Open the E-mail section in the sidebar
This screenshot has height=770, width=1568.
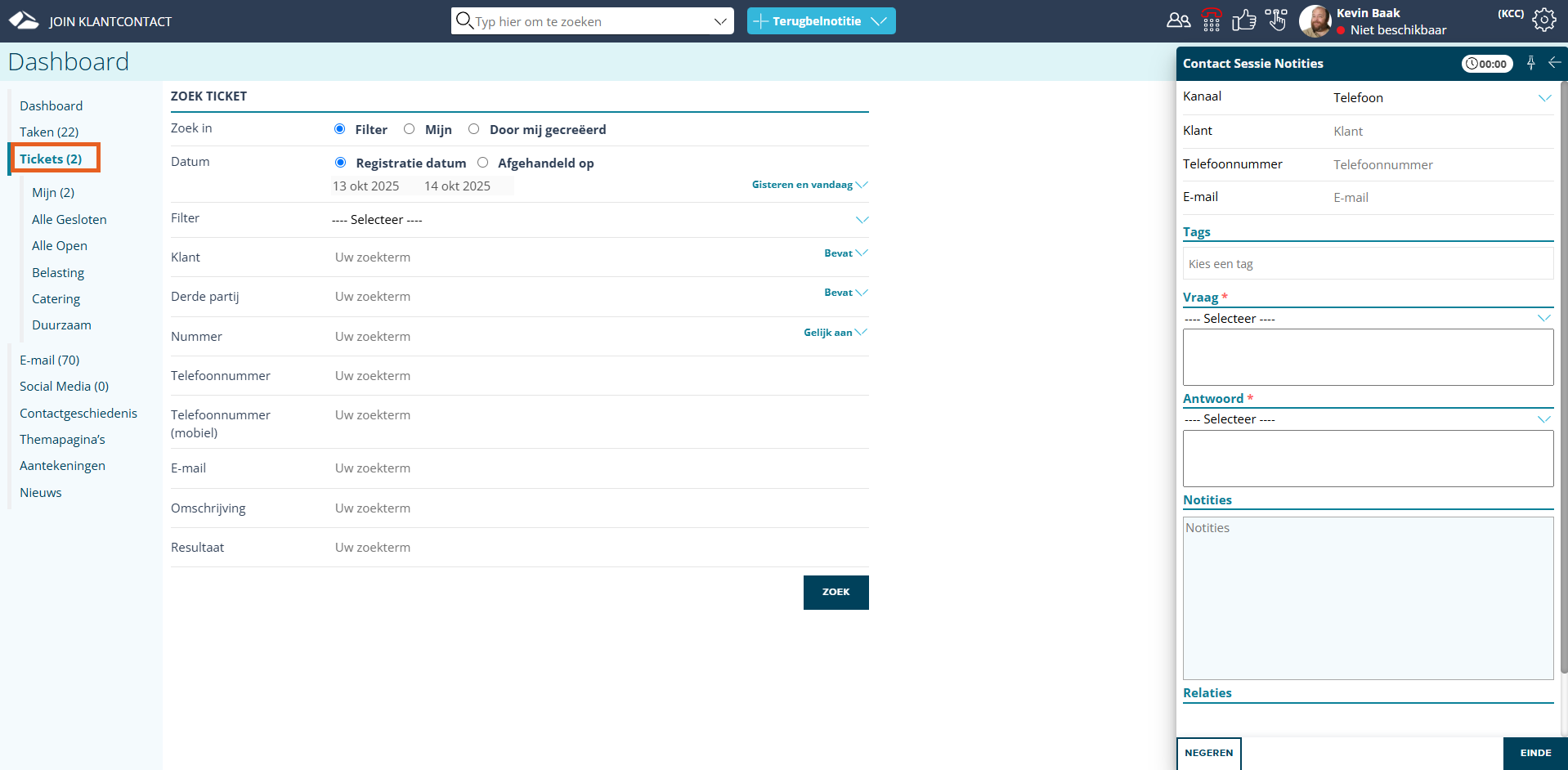(49, 360)
